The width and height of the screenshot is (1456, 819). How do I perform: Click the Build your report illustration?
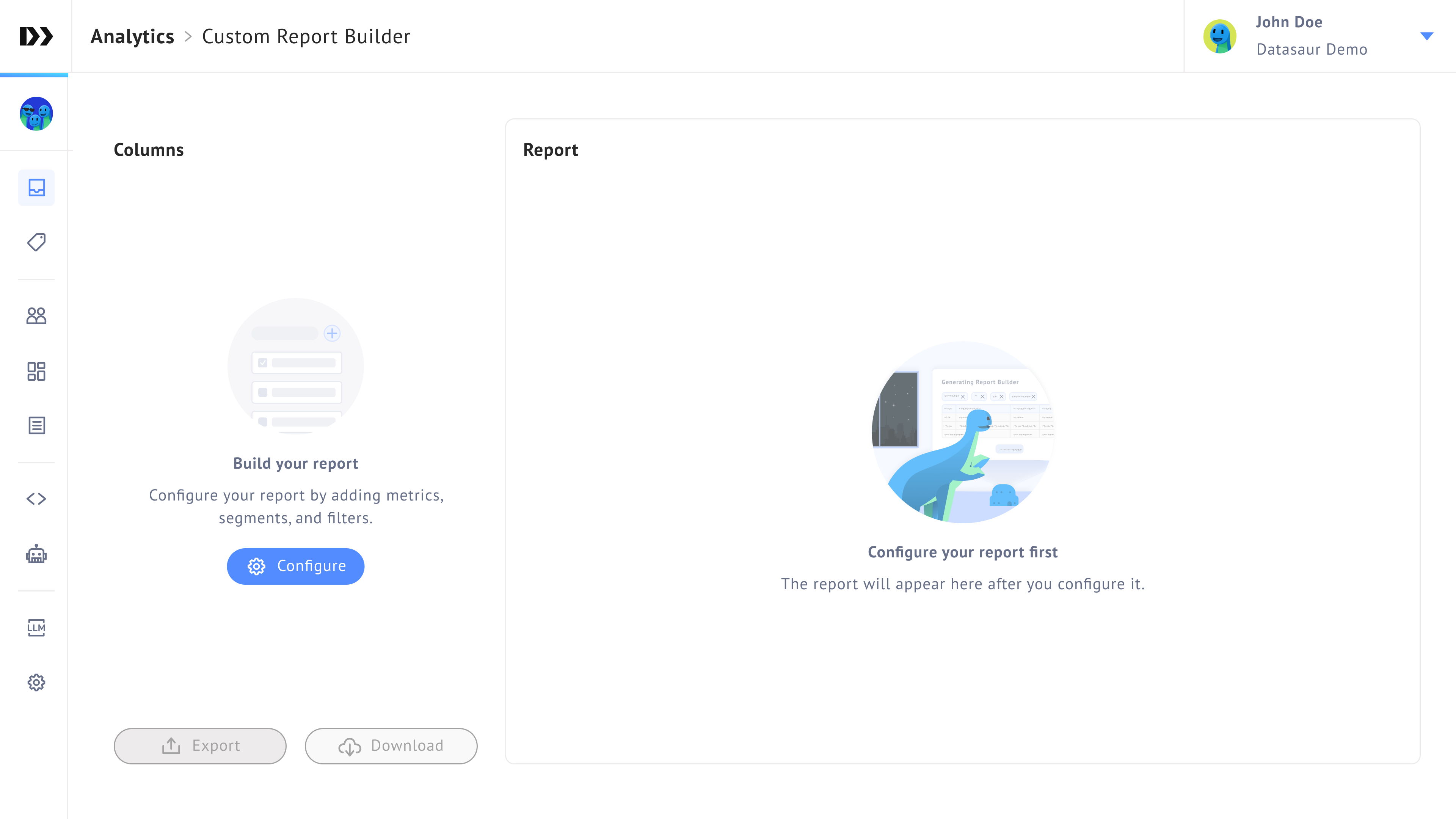point(296,366)
